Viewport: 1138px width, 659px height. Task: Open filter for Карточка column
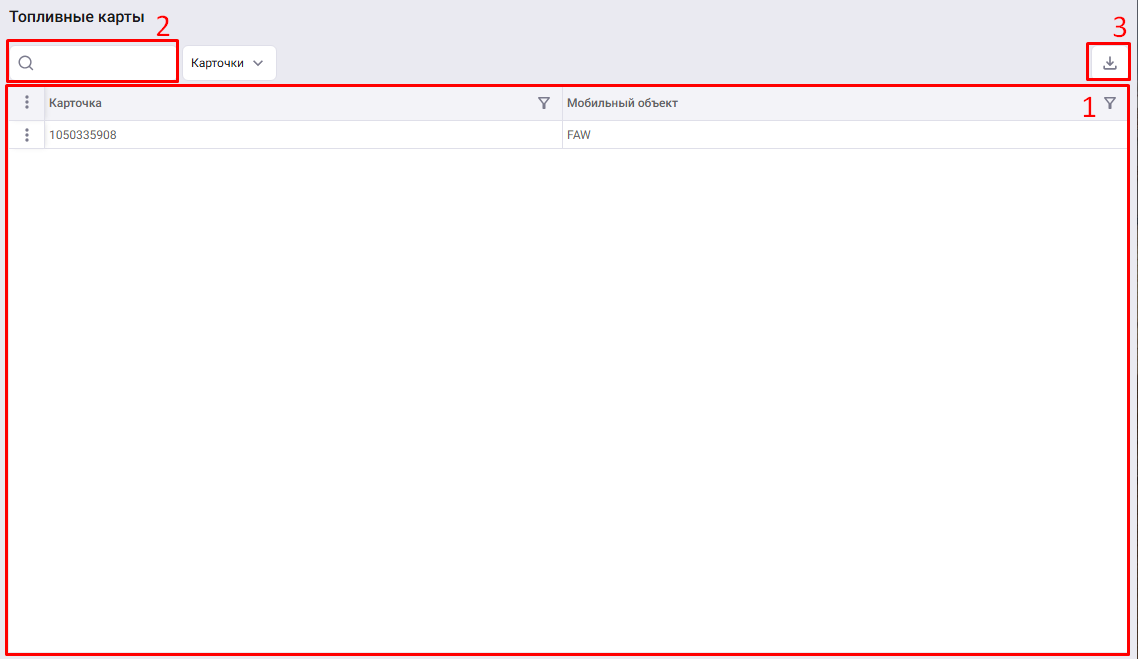(x=544, y=103)
